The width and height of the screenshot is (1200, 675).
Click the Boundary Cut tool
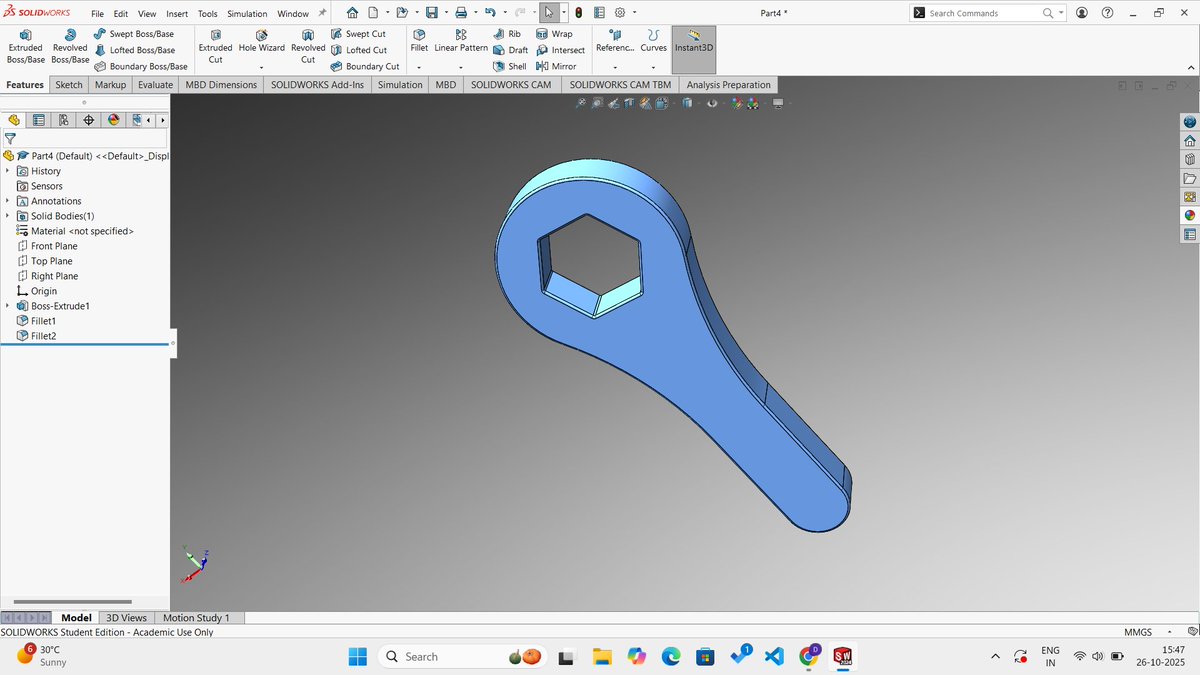pos(365,66)
